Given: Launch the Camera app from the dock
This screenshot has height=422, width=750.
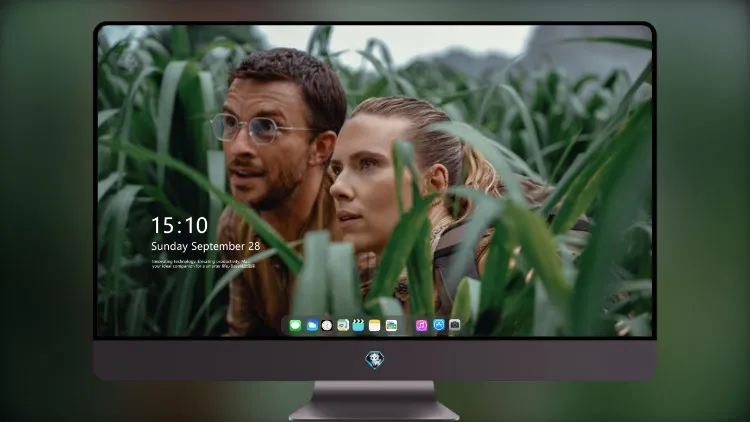Looking at the screenshot, I should tap(455, 325).
